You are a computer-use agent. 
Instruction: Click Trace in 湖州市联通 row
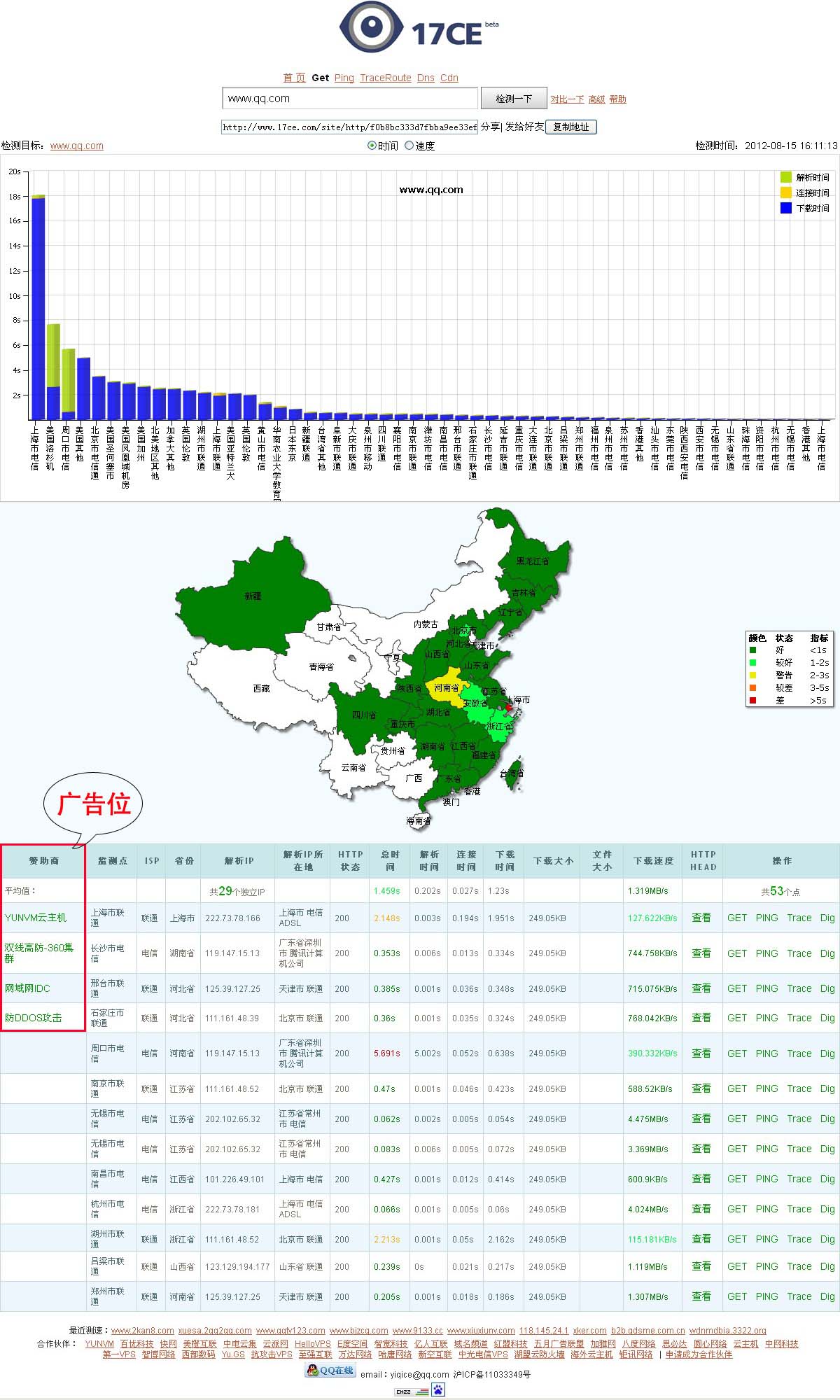click(x=799, y=1239)
